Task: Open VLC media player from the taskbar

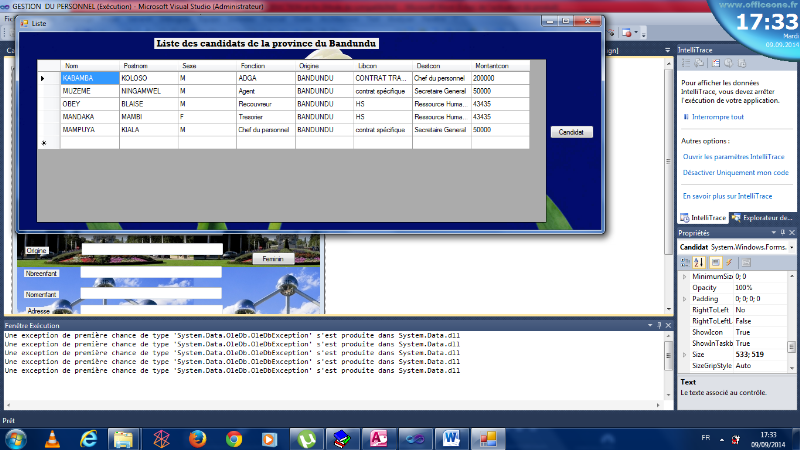Action: coord(52,439)
